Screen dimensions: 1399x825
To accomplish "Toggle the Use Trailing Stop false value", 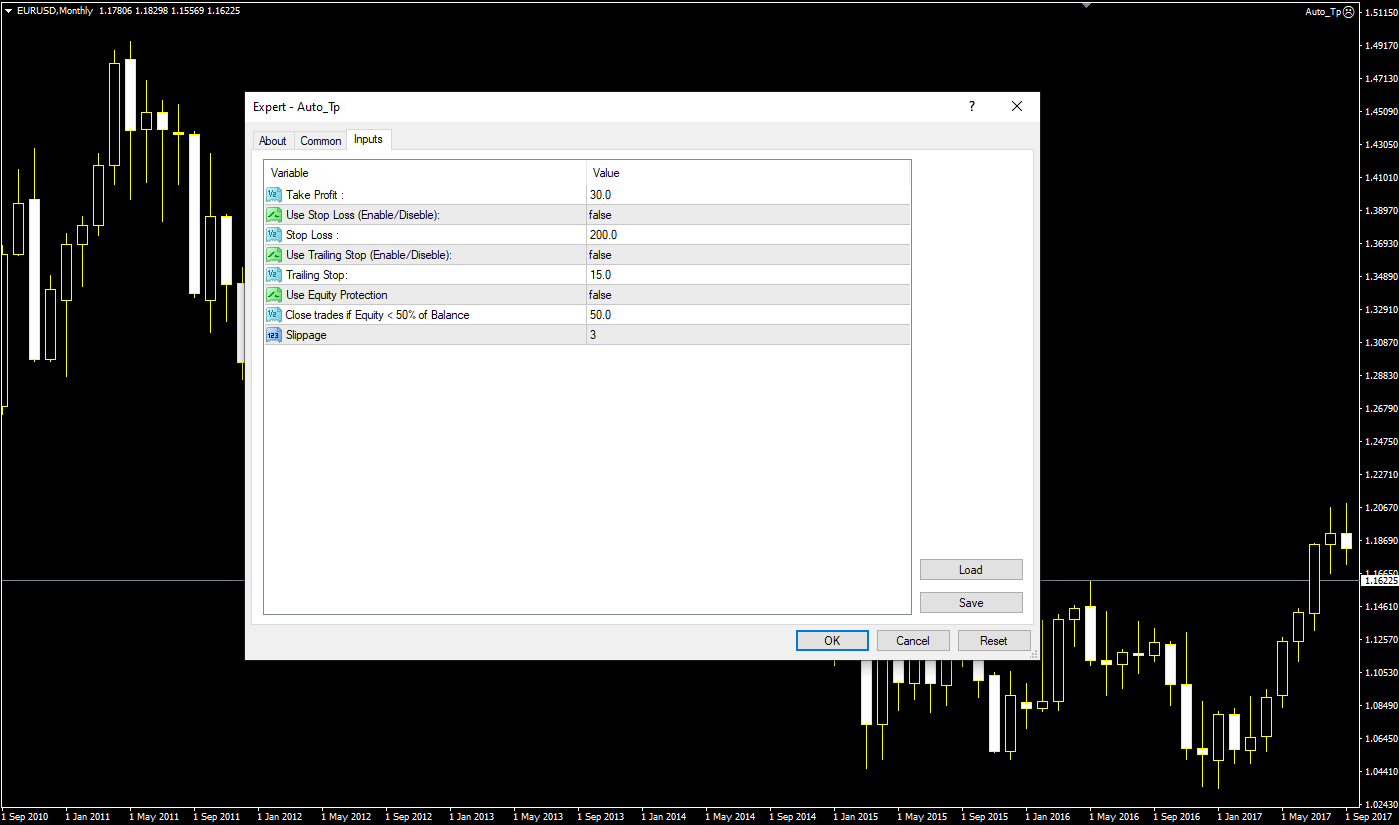I will pyautogui.click(x=600, y=255).
